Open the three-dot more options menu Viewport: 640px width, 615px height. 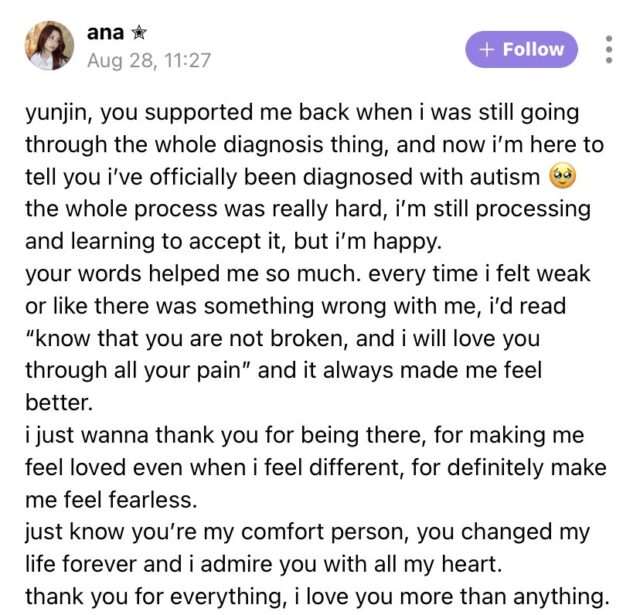pos(609,49)
